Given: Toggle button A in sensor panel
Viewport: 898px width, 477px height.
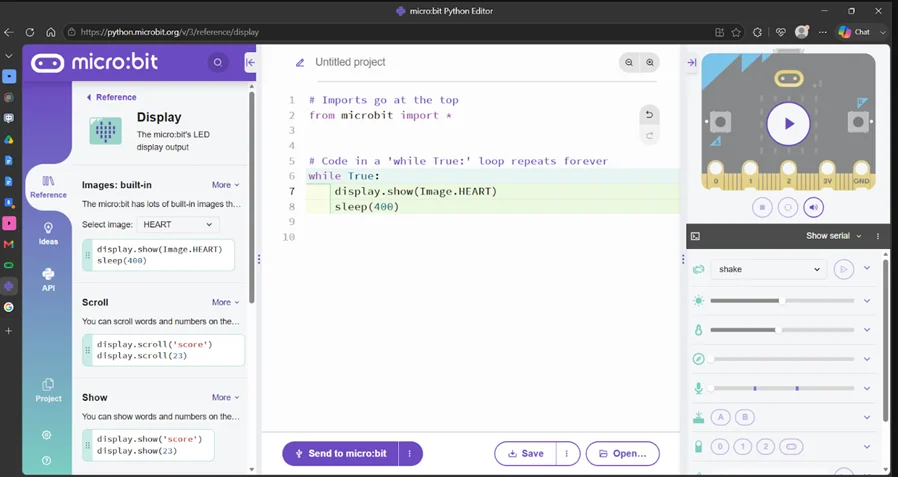Looking at the screenshot, I should click(x=720, y=417).
